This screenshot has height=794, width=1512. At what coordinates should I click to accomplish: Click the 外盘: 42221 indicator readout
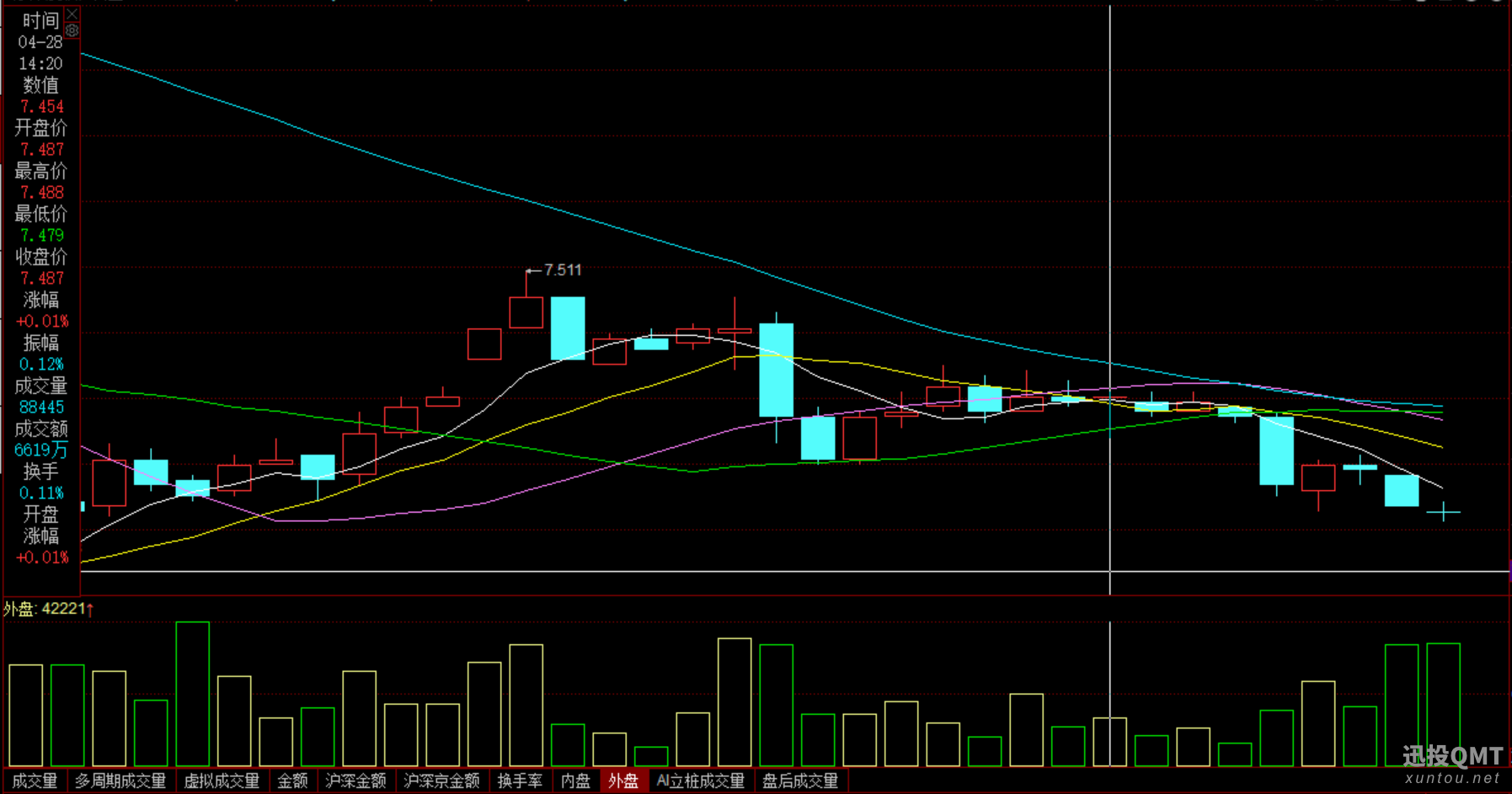(x=48, y=609)
